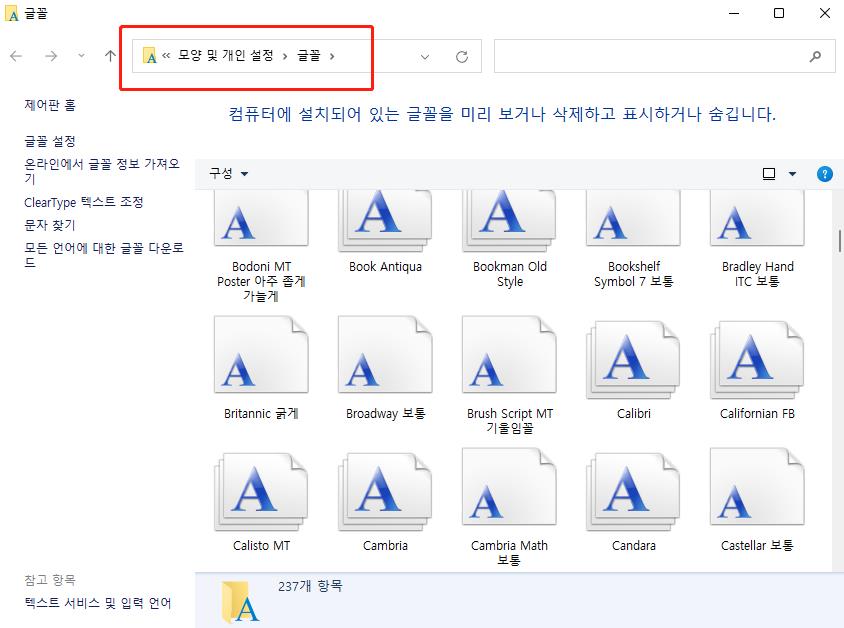Refresh the font list
This screenshot has width=844, height=628.
(x=459, y=56)
